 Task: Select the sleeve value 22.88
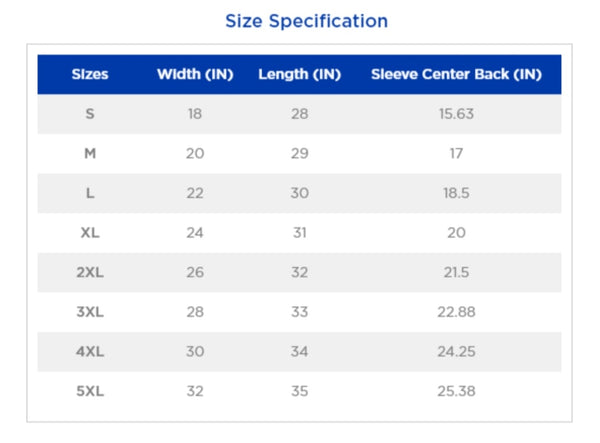[x=456, y=312]
